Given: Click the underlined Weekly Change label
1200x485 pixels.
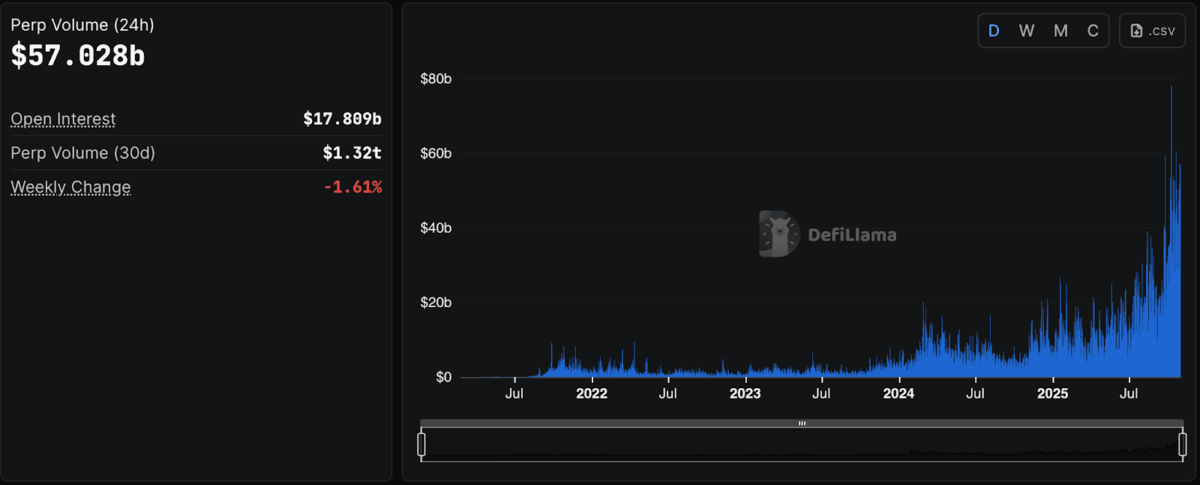Looking at the screenshot, I should [70, 187].
